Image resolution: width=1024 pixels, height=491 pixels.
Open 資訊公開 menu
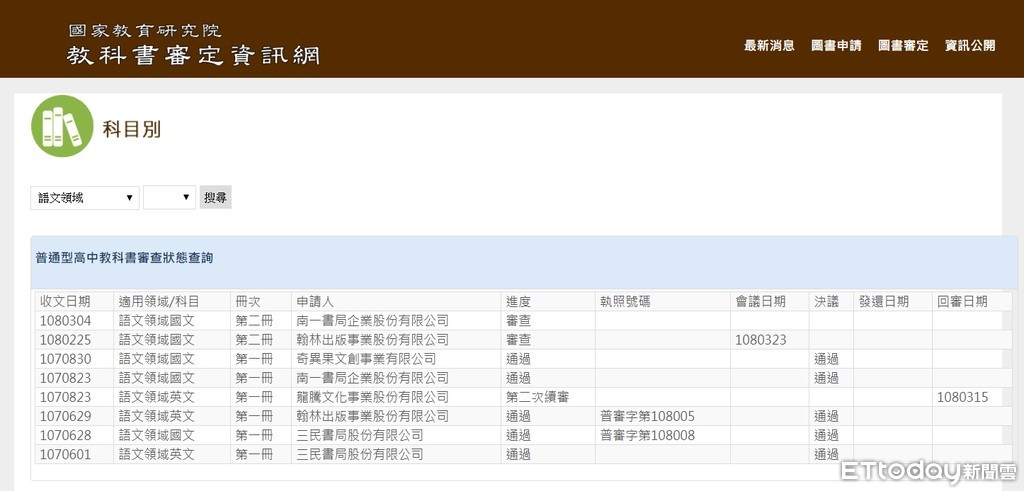(x=970, y=46)
